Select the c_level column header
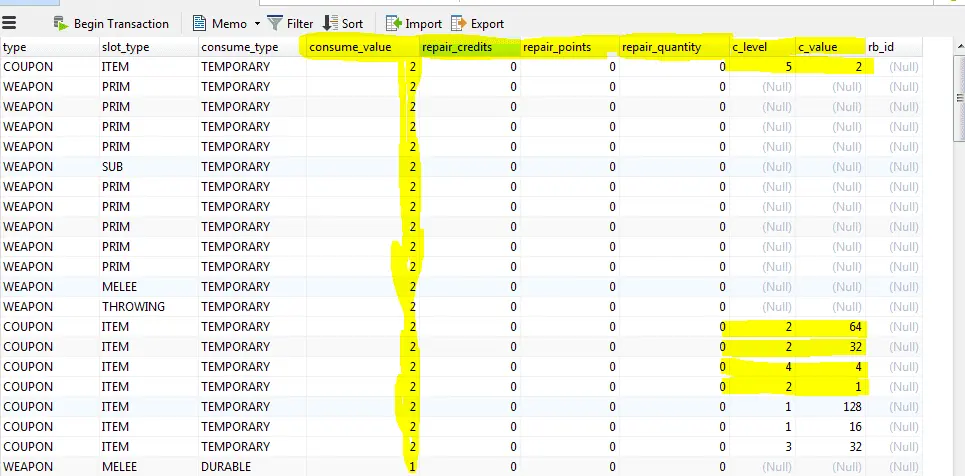The image size is (965, 476). coord(762,47)
